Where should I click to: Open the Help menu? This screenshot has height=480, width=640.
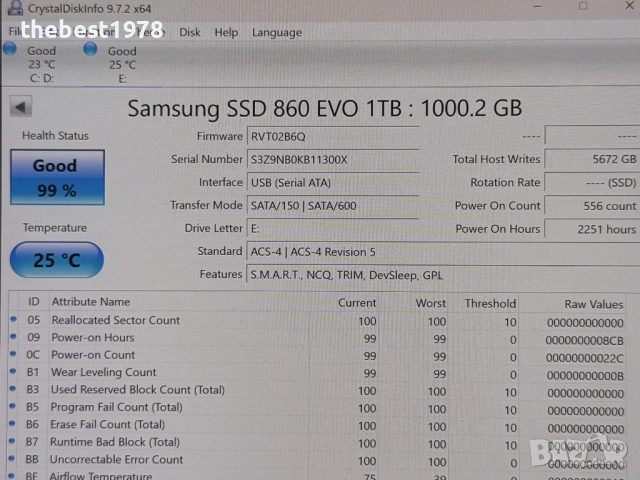click(226, 32)
